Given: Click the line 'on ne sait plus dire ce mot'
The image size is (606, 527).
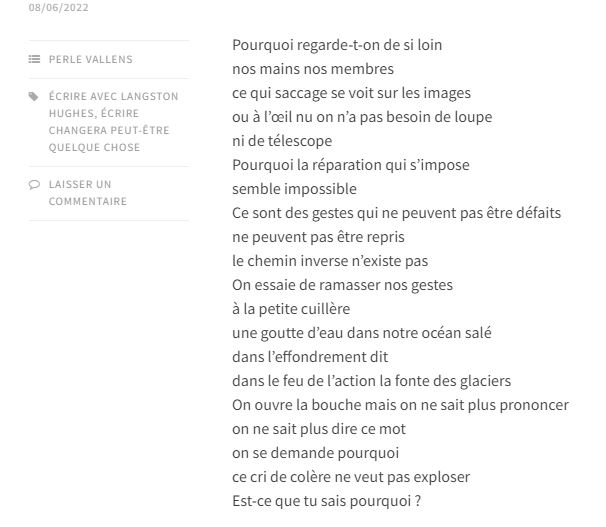Looking at the screenshot, I should [319, 429].
